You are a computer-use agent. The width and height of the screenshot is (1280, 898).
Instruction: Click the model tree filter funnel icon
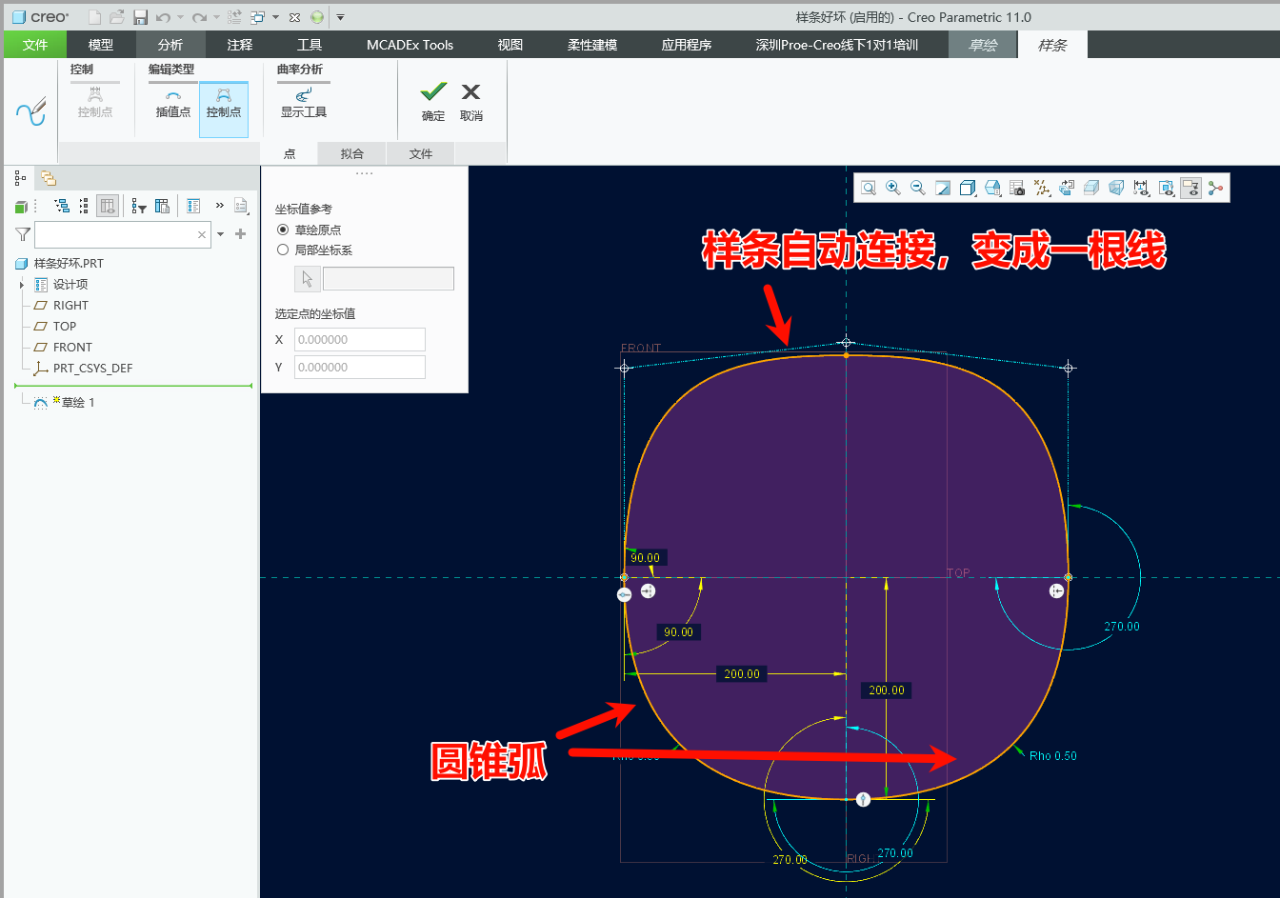click(x=22, y=234)
